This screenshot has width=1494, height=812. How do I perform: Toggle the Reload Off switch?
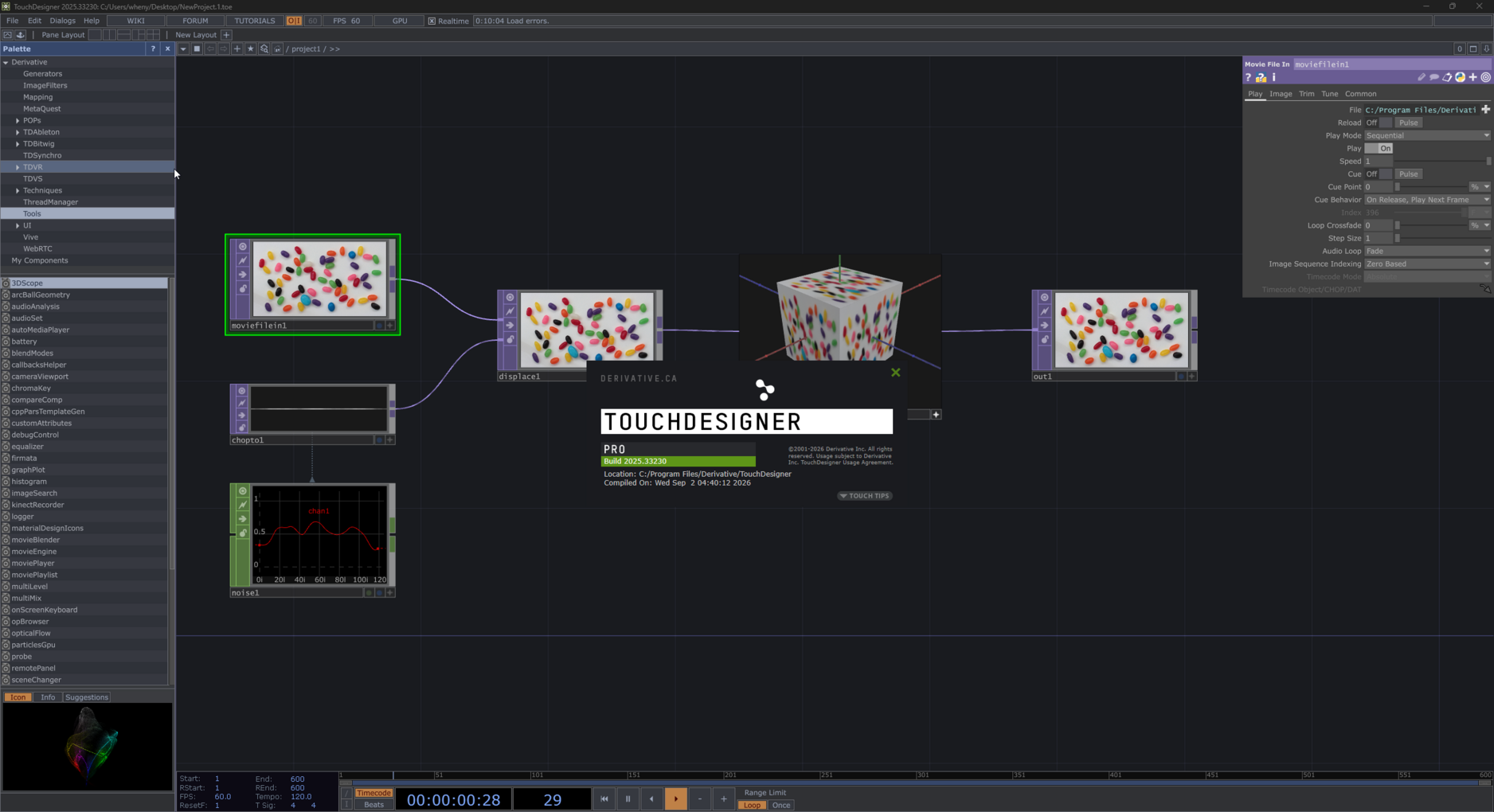tap(1379, 123)
